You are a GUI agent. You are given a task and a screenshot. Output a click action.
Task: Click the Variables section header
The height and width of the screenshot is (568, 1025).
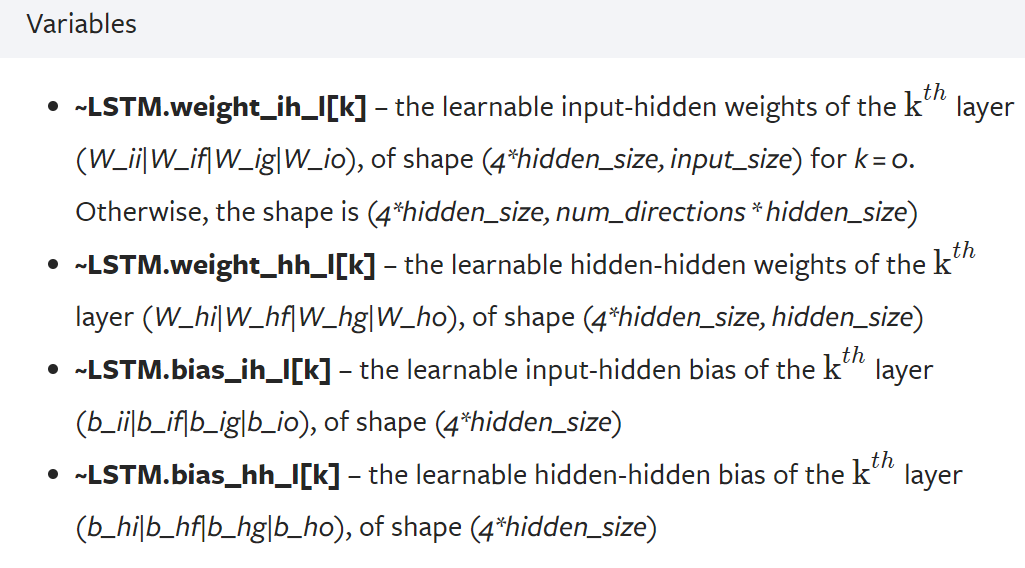tap(82, 24)
